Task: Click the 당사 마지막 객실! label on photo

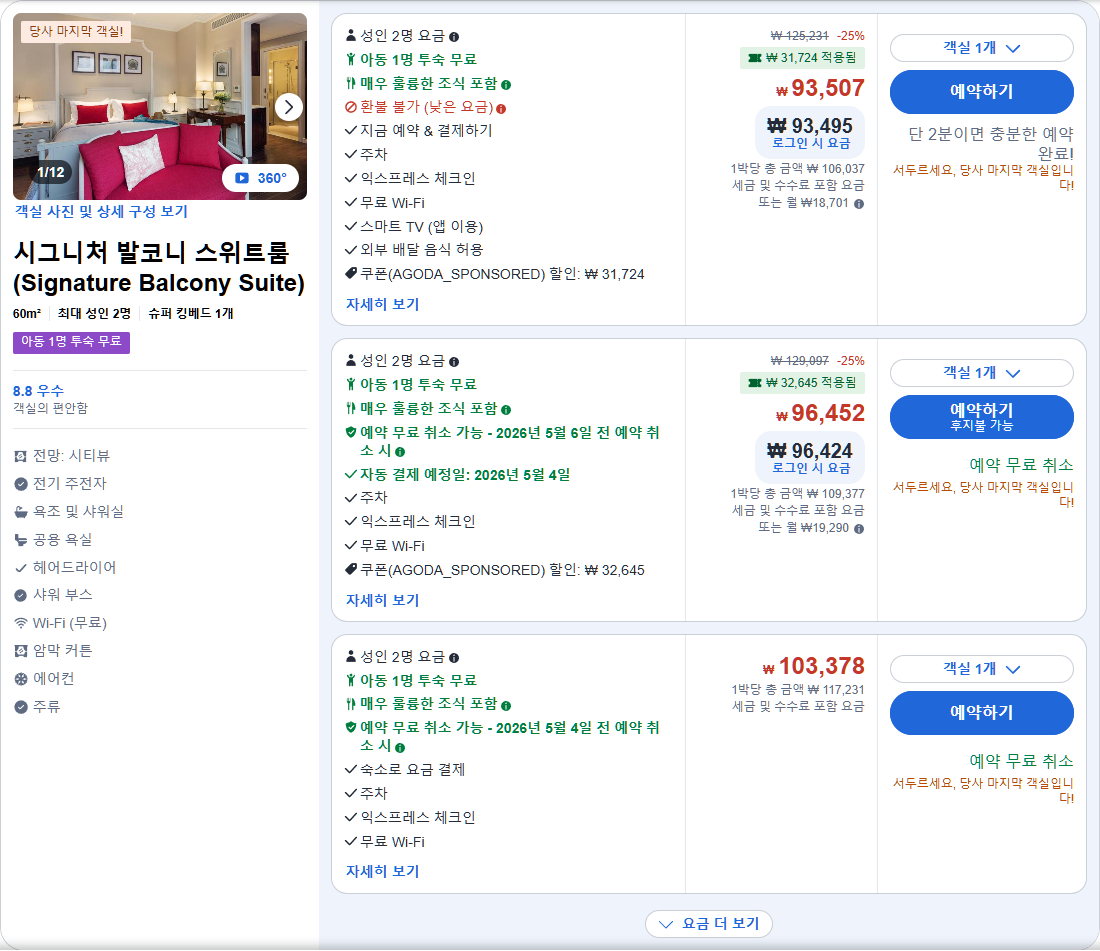Action: tap(76, 32)
